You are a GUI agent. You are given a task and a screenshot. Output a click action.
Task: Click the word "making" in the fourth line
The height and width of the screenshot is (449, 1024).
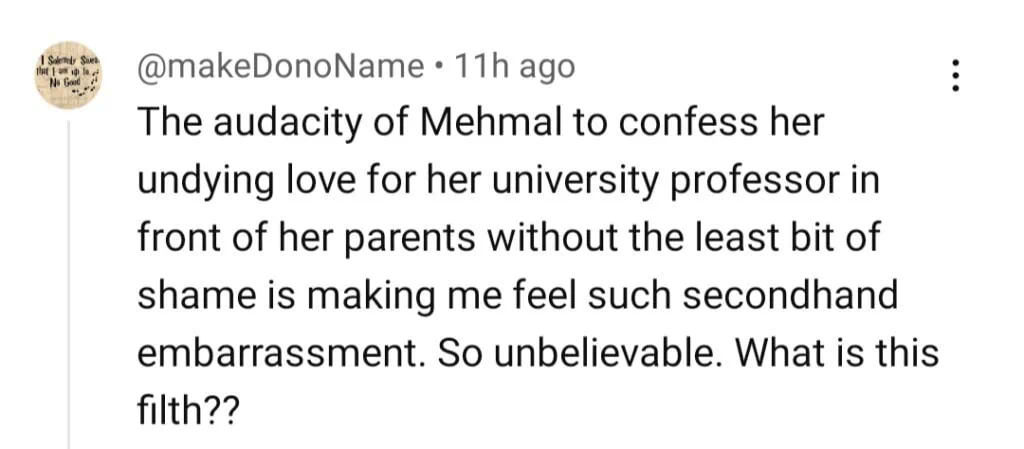coord(352,296)
